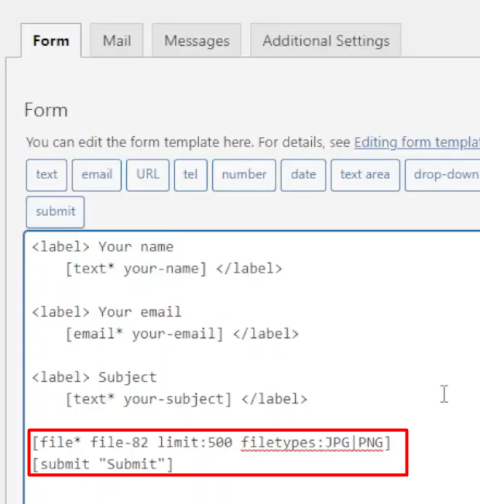480x504 pixels.
Task: Place cursor on '[text* your-name]' line
Action: click(x=174, y=269)
